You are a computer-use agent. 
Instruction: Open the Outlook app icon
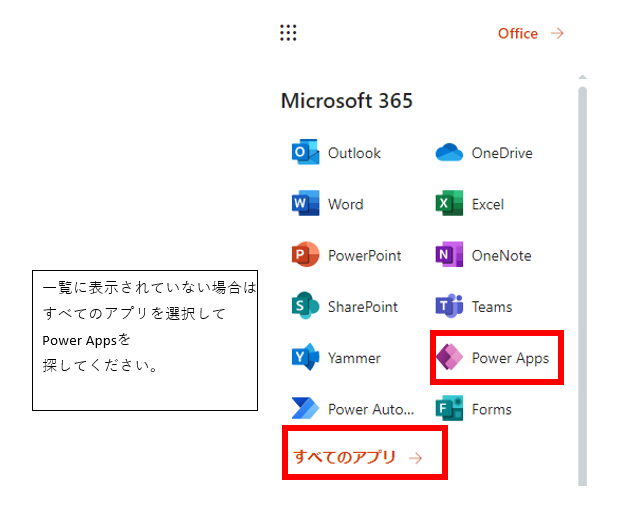306,152
